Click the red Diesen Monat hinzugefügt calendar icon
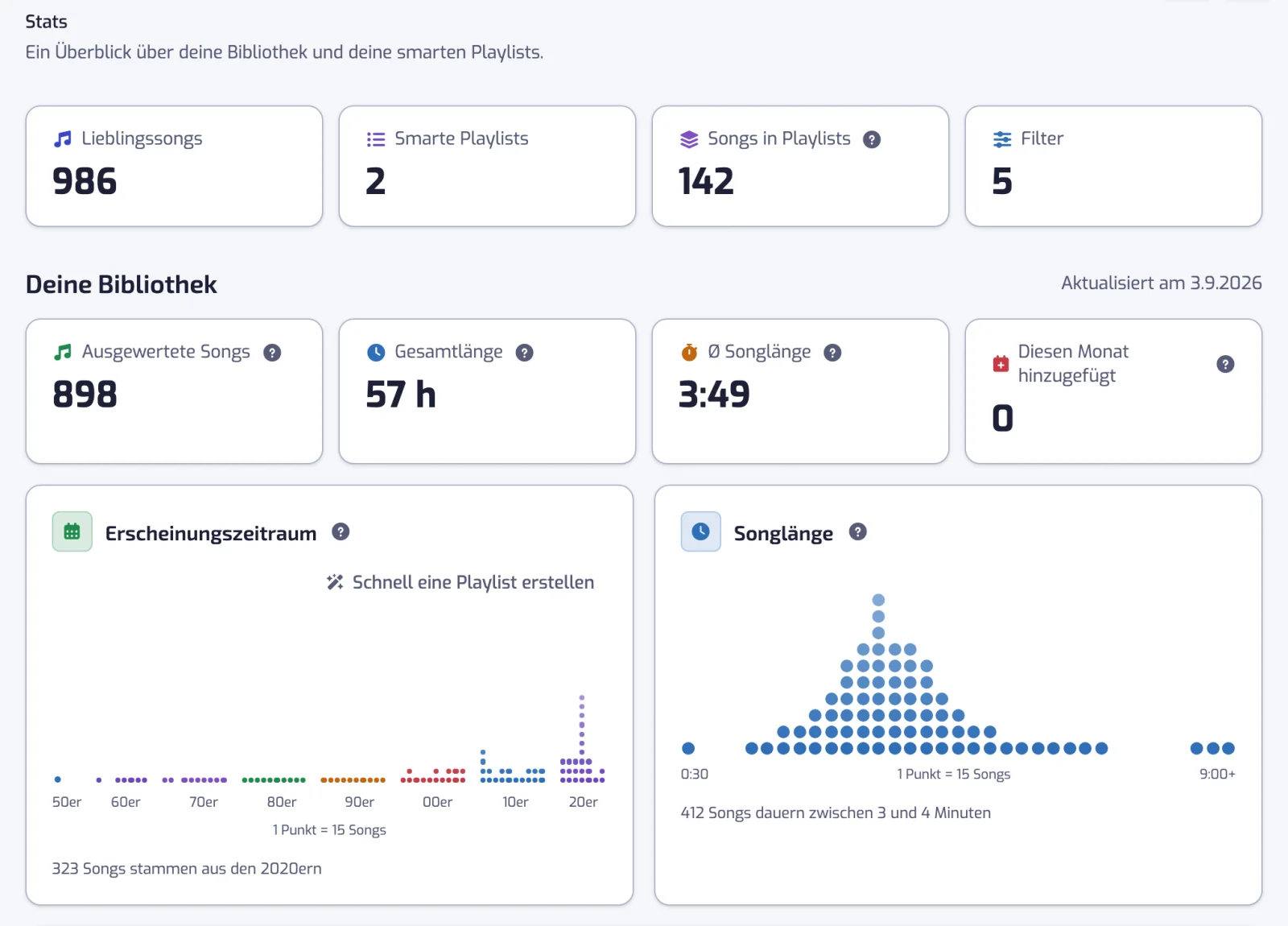This screenshot has width=1288, height=926. (x=1001, y=364)
